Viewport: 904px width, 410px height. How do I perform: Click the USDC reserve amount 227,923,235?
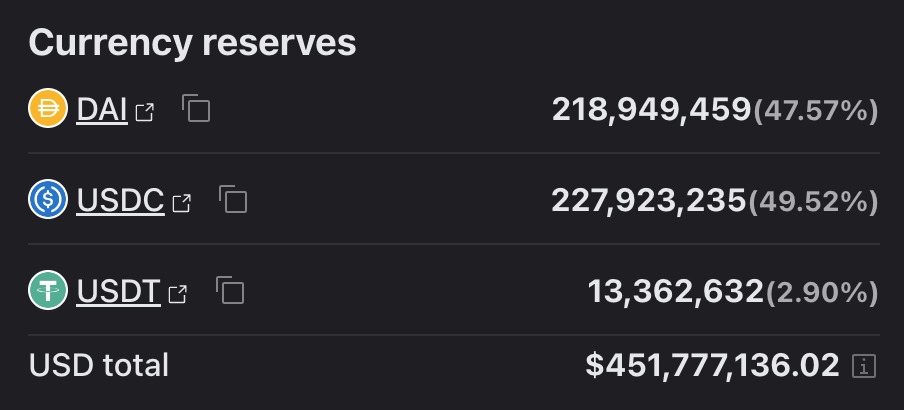click(x=648, y=201)
